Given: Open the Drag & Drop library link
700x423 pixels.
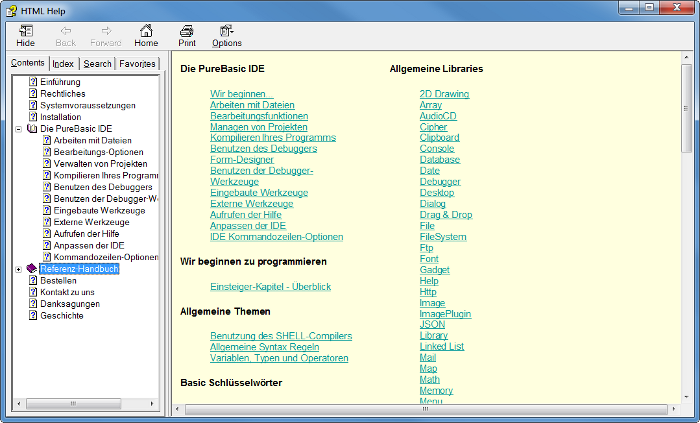Looking at the screenshot, I should [x=446, y=215].
